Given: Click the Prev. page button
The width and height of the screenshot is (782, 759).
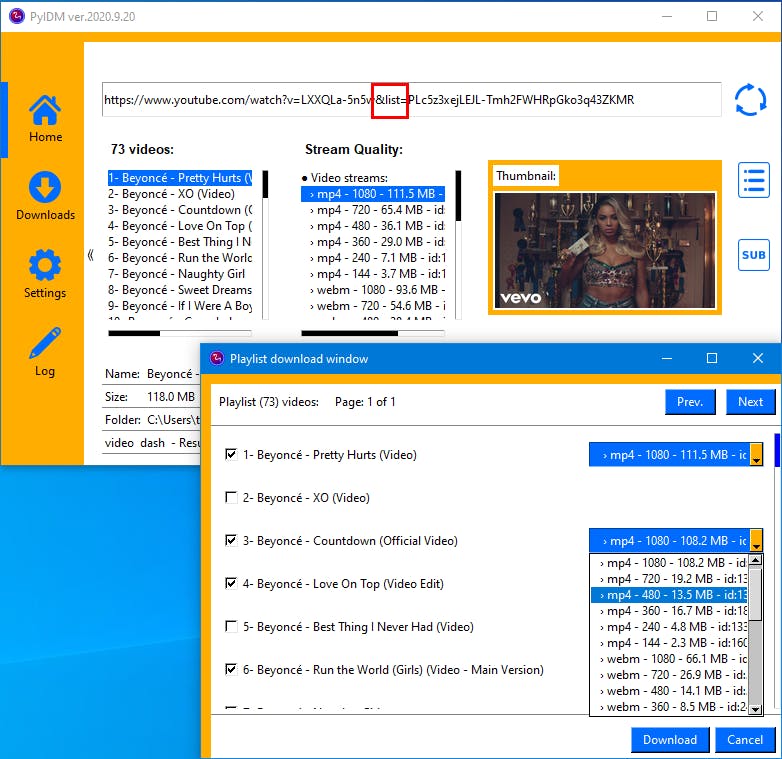Looking at the screenshot, I should coord(690,402).
